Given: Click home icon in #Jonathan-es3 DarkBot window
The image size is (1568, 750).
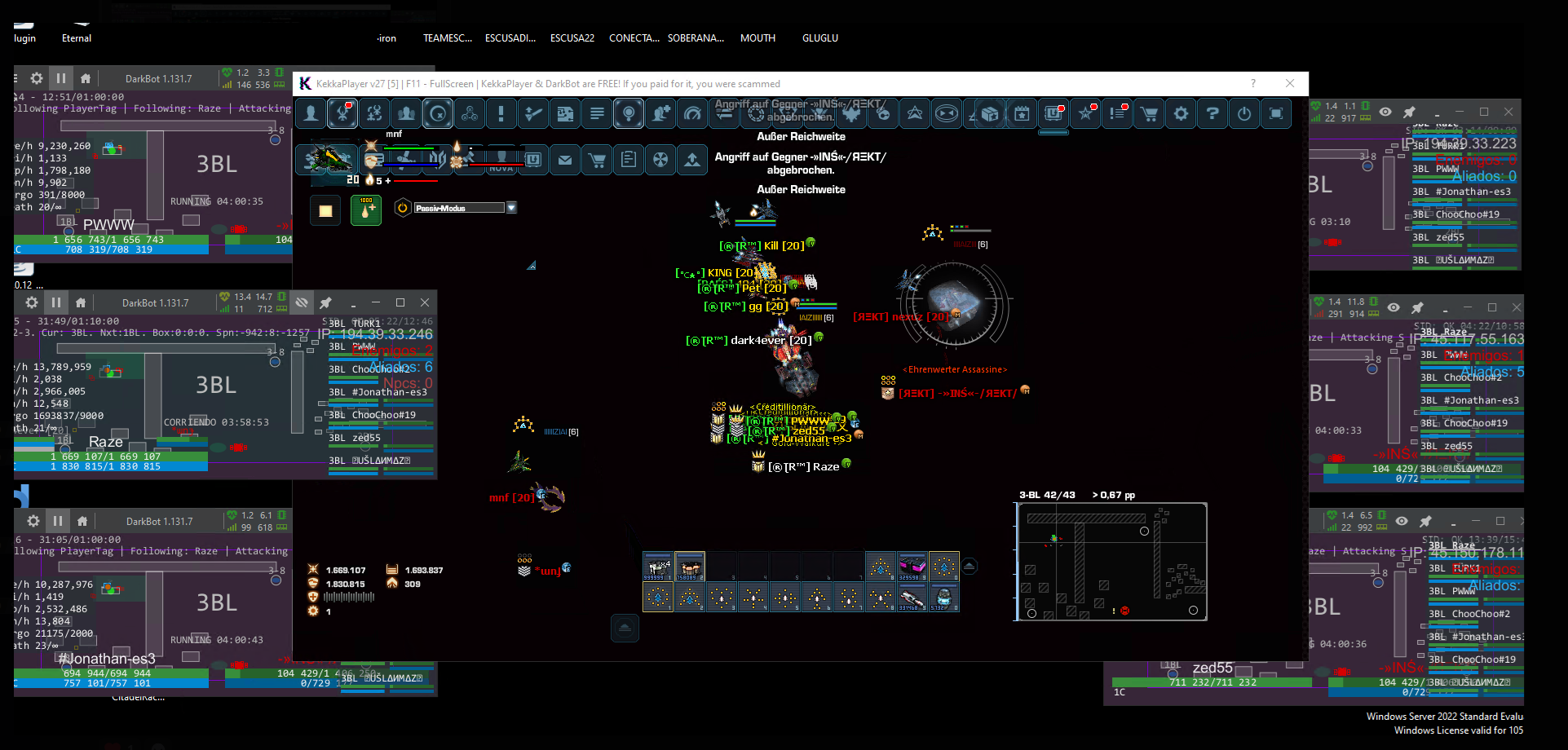Looking at the screenshot, I should coord(82,521).
